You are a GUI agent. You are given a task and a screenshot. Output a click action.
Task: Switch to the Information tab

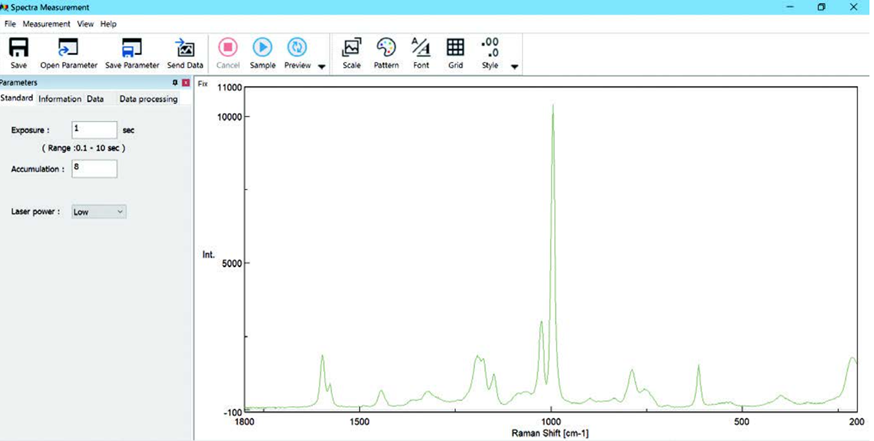click(x=59, y=99)
